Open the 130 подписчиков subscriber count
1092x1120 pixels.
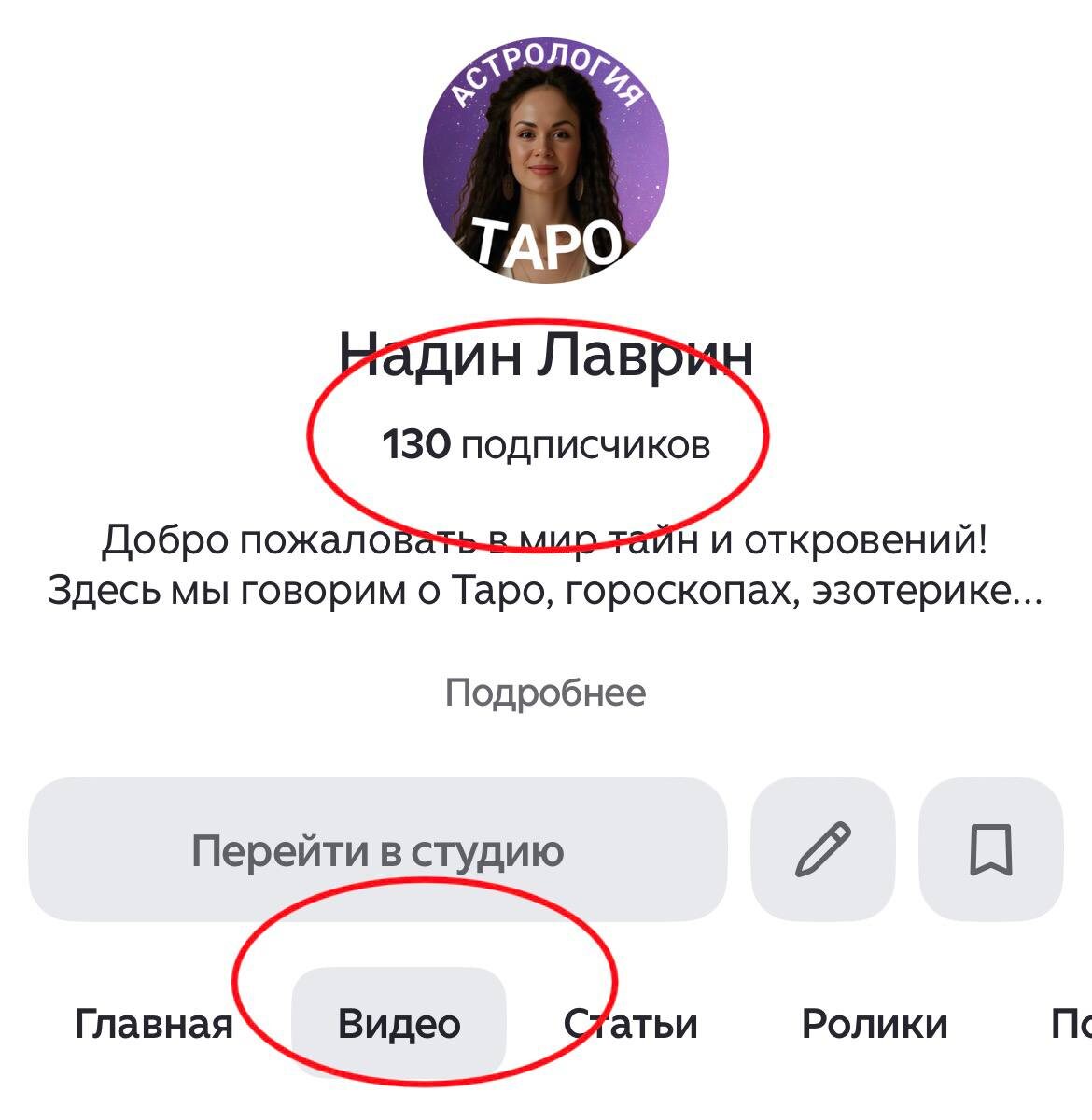546,444
